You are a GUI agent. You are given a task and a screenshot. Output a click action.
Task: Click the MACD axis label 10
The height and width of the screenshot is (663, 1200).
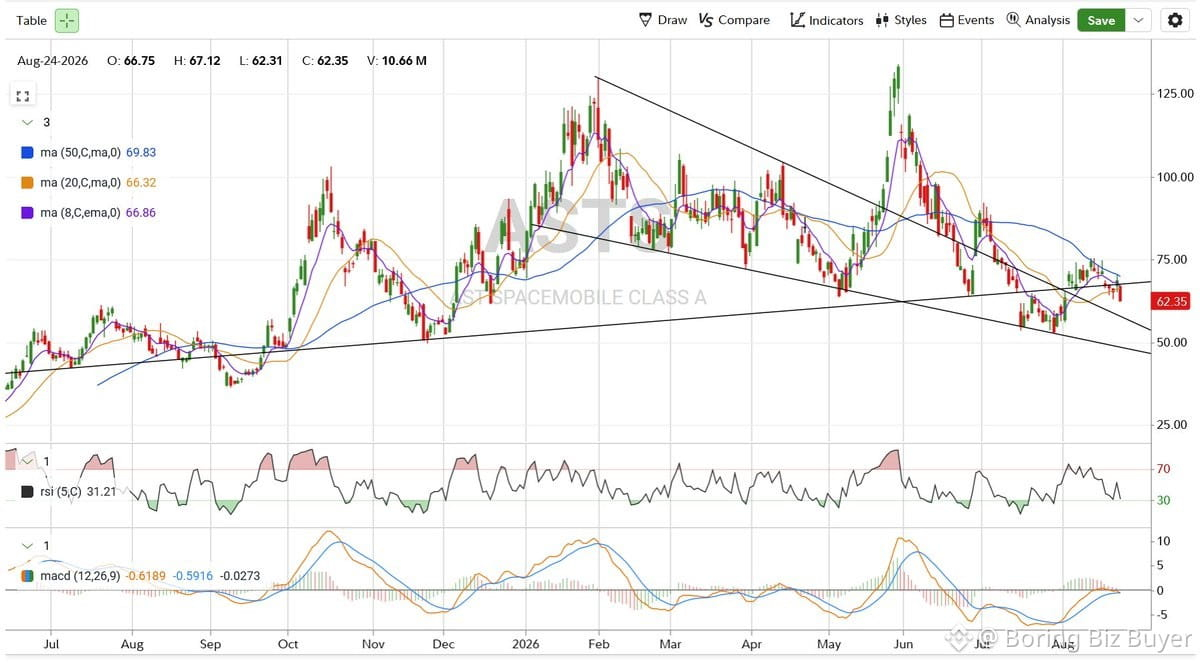(1163, 541)
